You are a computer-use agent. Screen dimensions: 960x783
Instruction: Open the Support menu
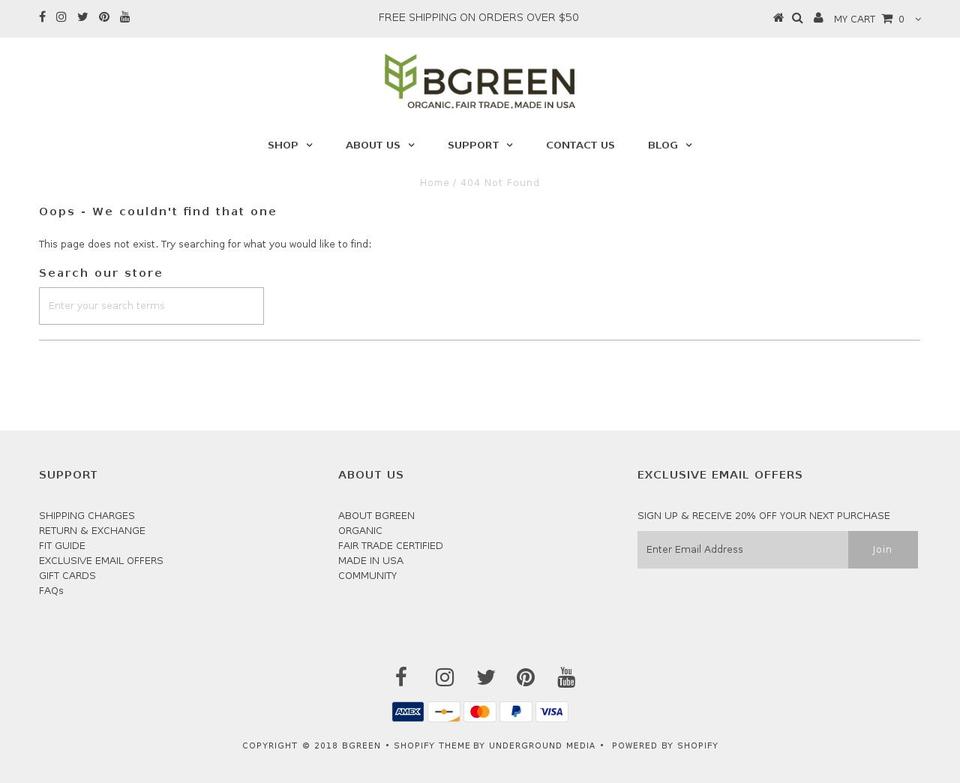[473, 145]
